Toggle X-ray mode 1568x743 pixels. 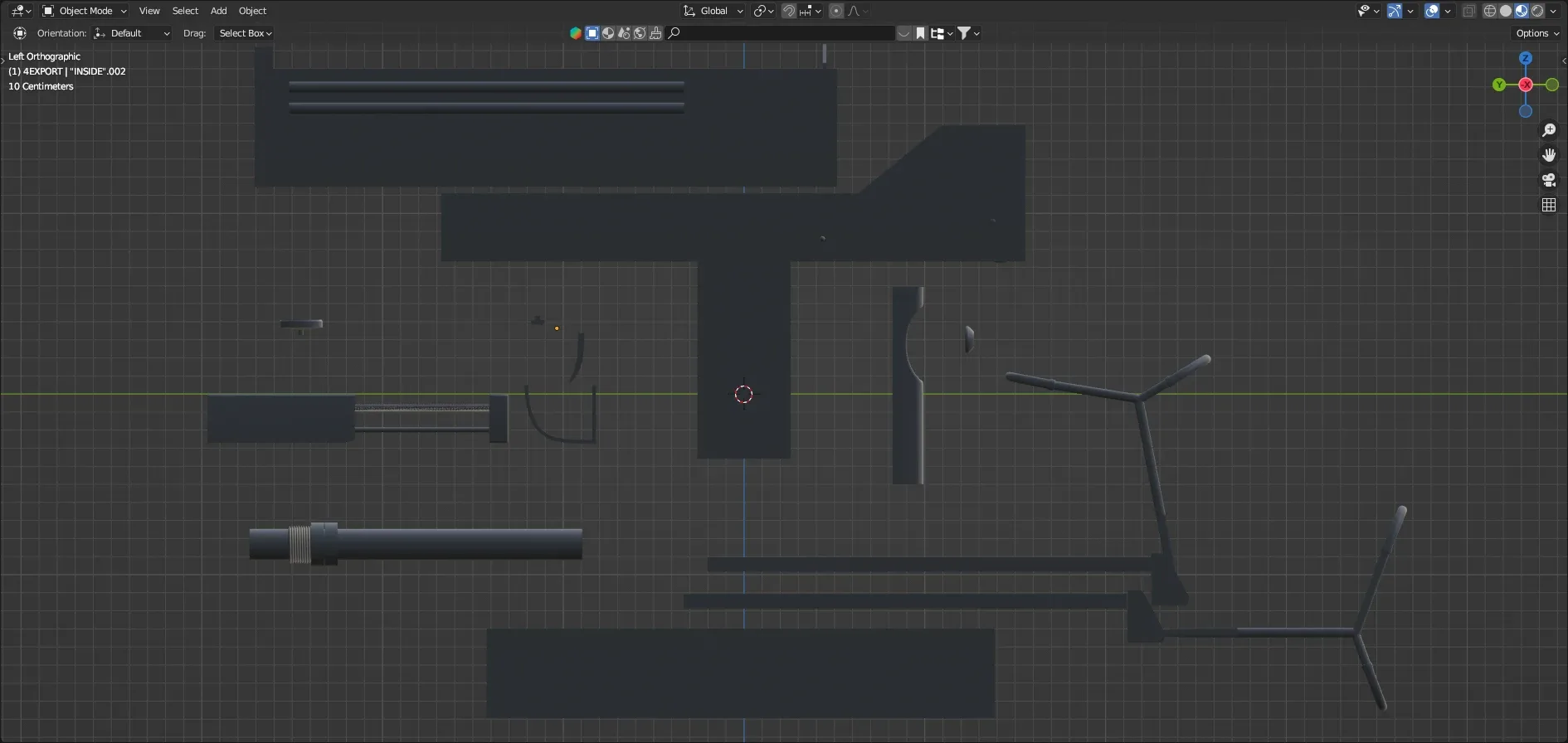pyautogui.click(x=1469, y=11)
